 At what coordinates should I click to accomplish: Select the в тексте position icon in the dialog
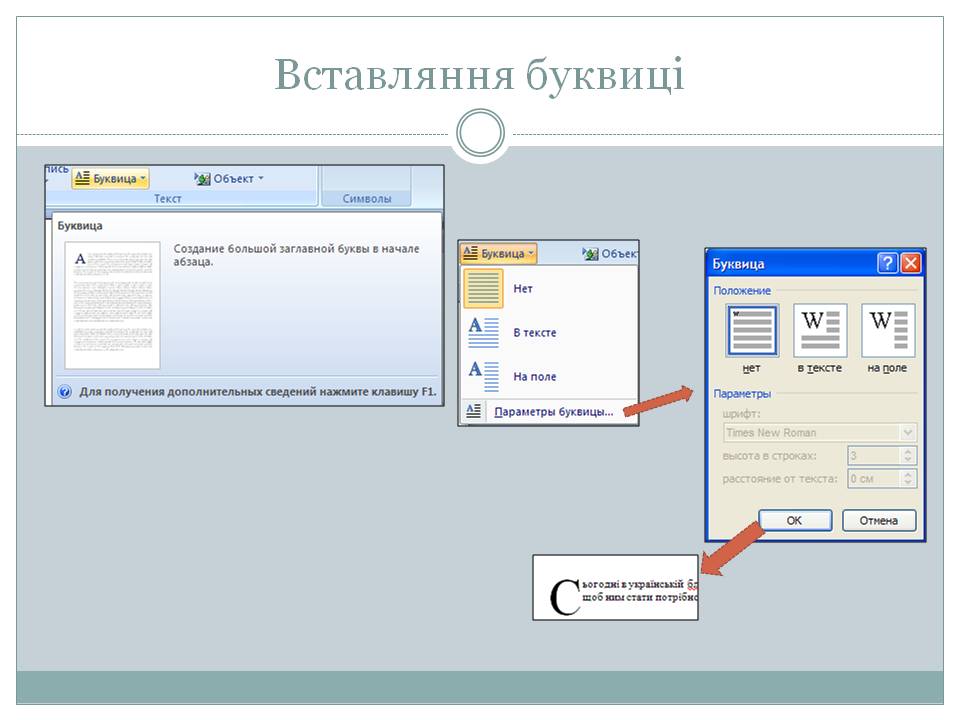(820, 332)
